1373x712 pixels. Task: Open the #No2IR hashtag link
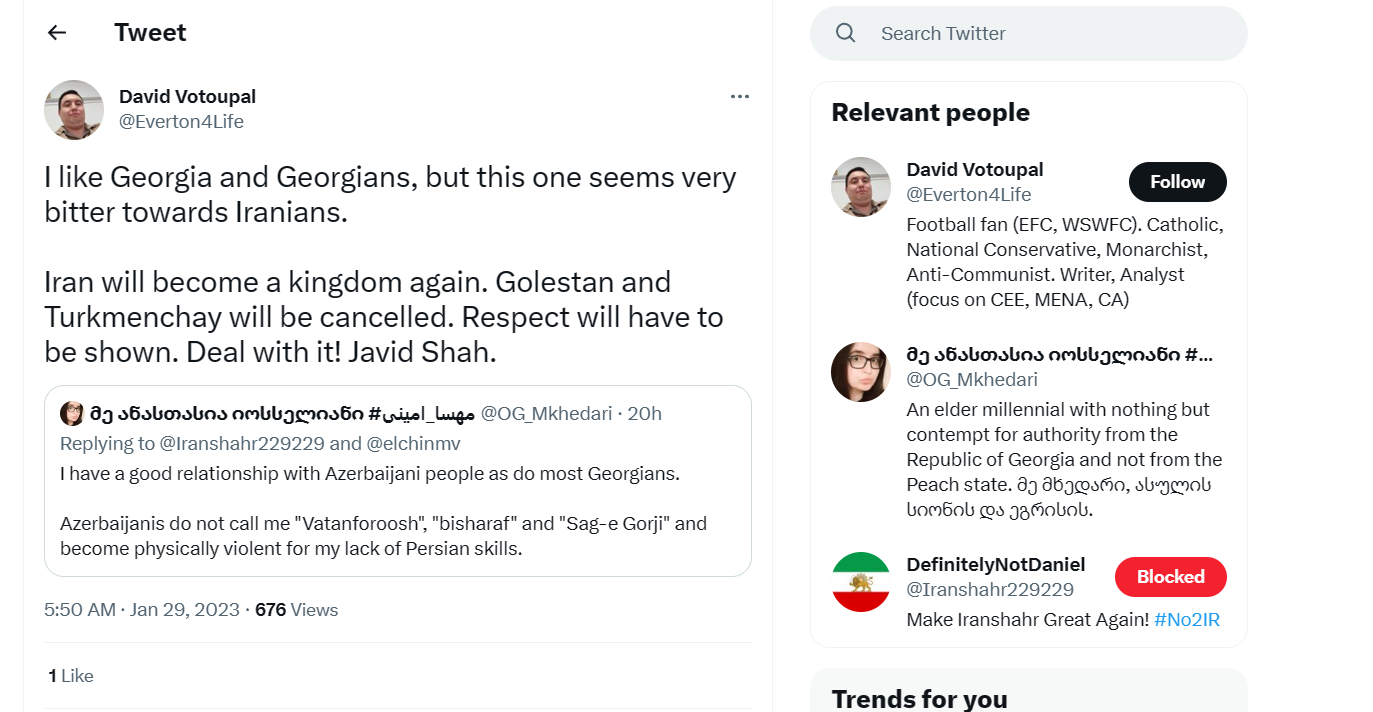pos(1186,620)
